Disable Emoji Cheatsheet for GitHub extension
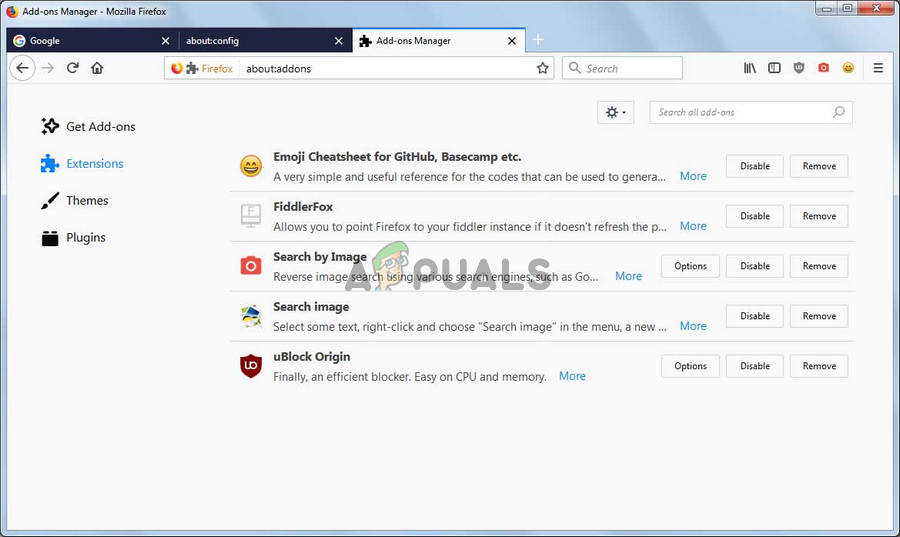Screen dimensions: 900x537 click(754, 166)
